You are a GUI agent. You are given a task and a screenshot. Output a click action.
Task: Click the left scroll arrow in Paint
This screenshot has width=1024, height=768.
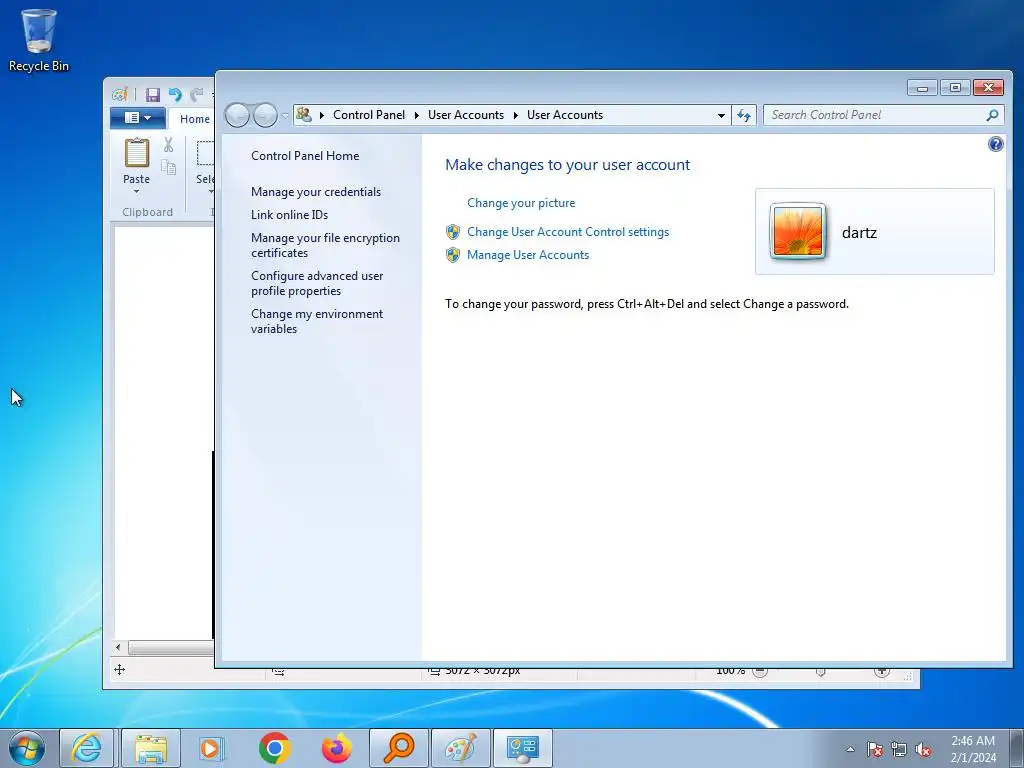[x=118, y=647]
